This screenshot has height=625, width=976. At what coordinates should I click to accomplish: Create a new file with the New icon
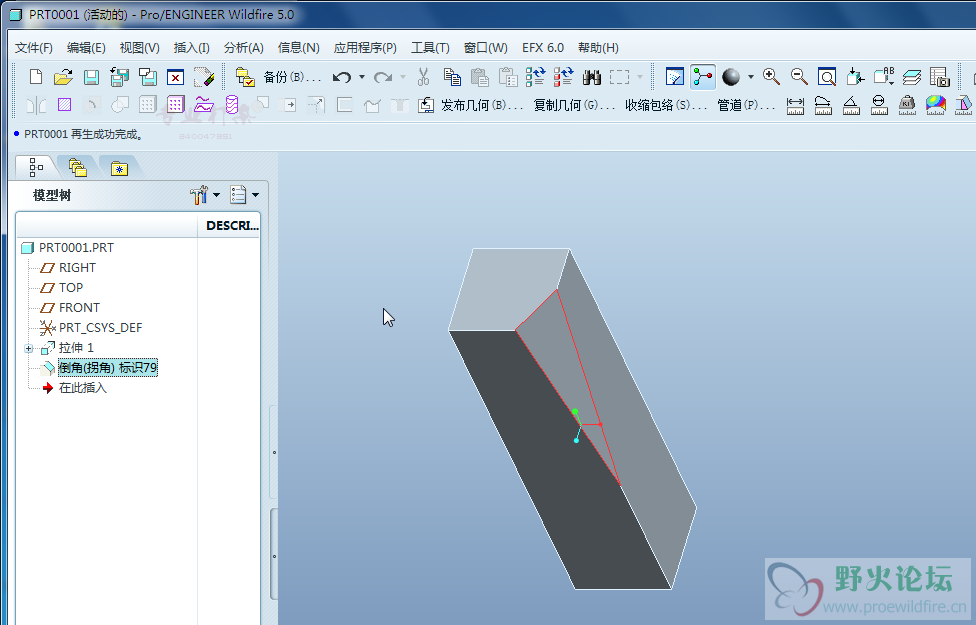coord(36,77)
